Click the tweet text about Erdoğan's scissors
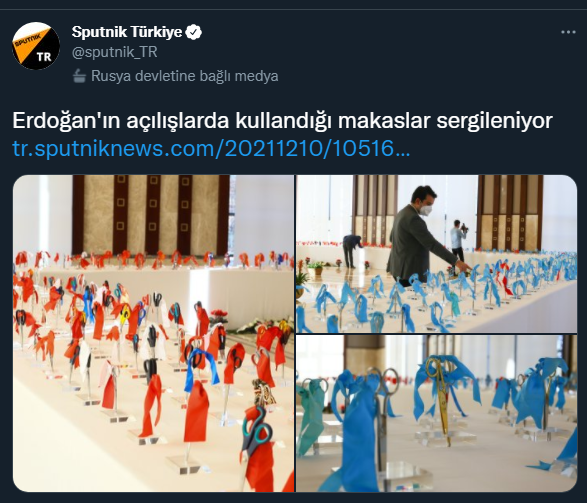This screenshot has width=587, height=503. 283,121
